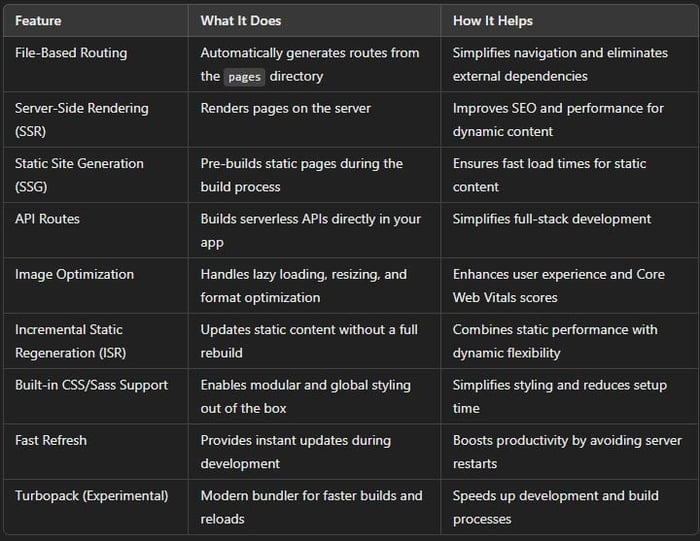The width and height of the screenshot is (700, 541).
Task: Click the Feature column header
Action: click(x=96, y=21)
